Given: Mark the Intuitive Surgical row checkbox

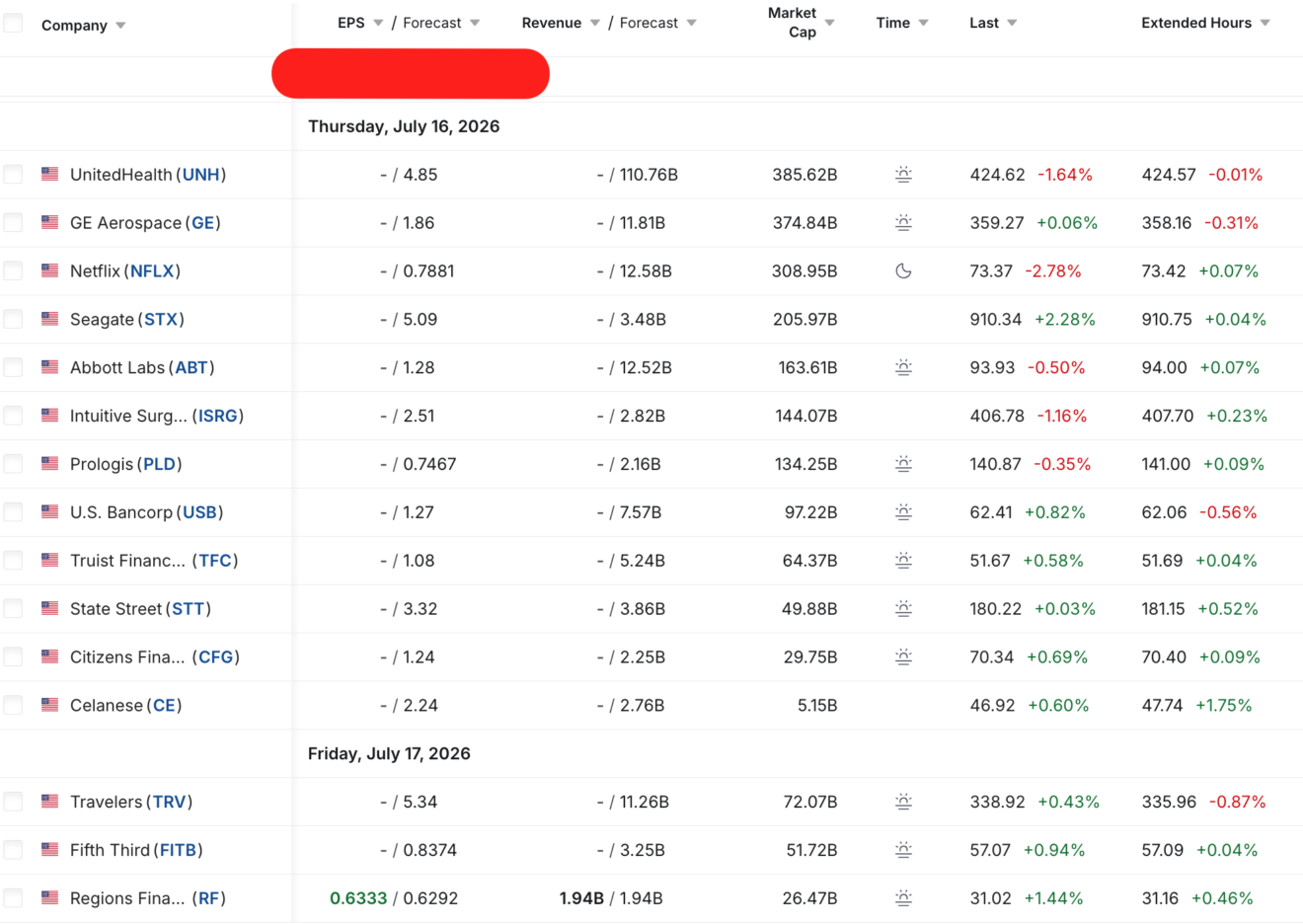Looking at the screenshot, I should click(13, 416).
